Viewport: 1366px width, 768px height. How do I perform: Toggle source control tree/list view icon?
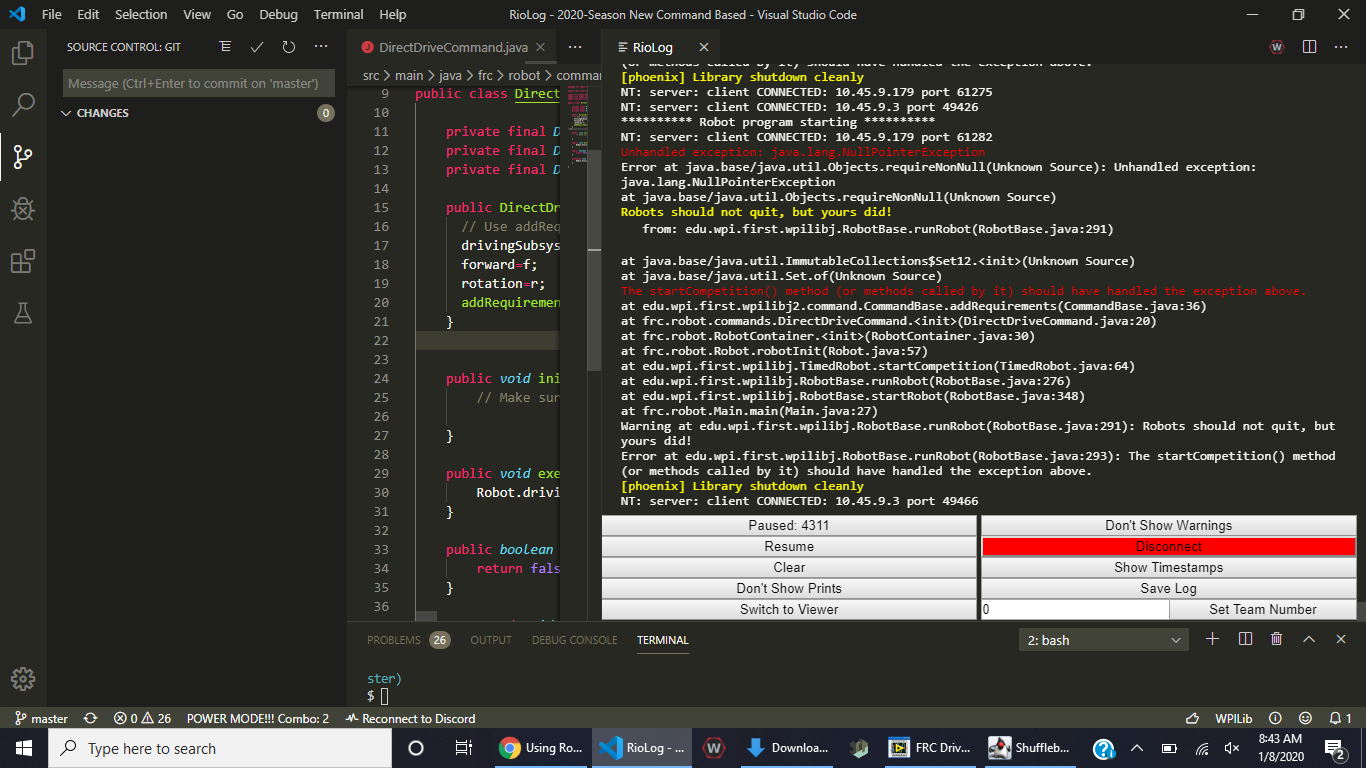[225, 47]
